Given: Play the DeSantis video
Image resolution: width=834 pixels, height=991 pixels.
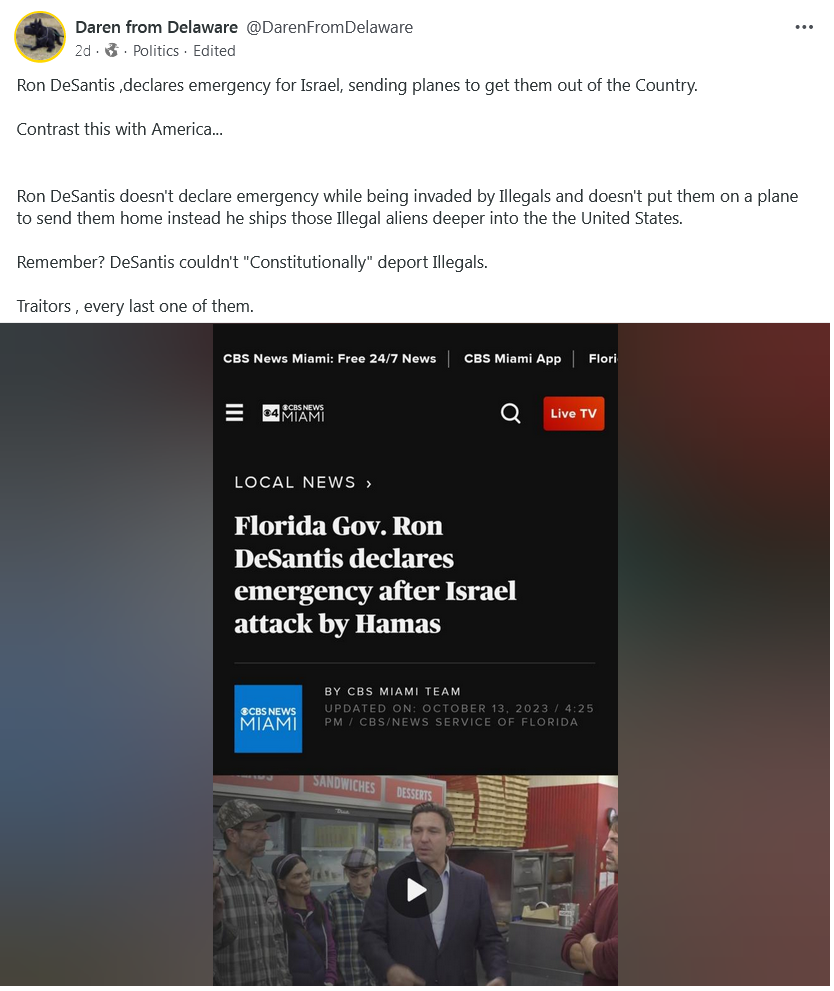Looking at the screenshot, I should [415, 890].
